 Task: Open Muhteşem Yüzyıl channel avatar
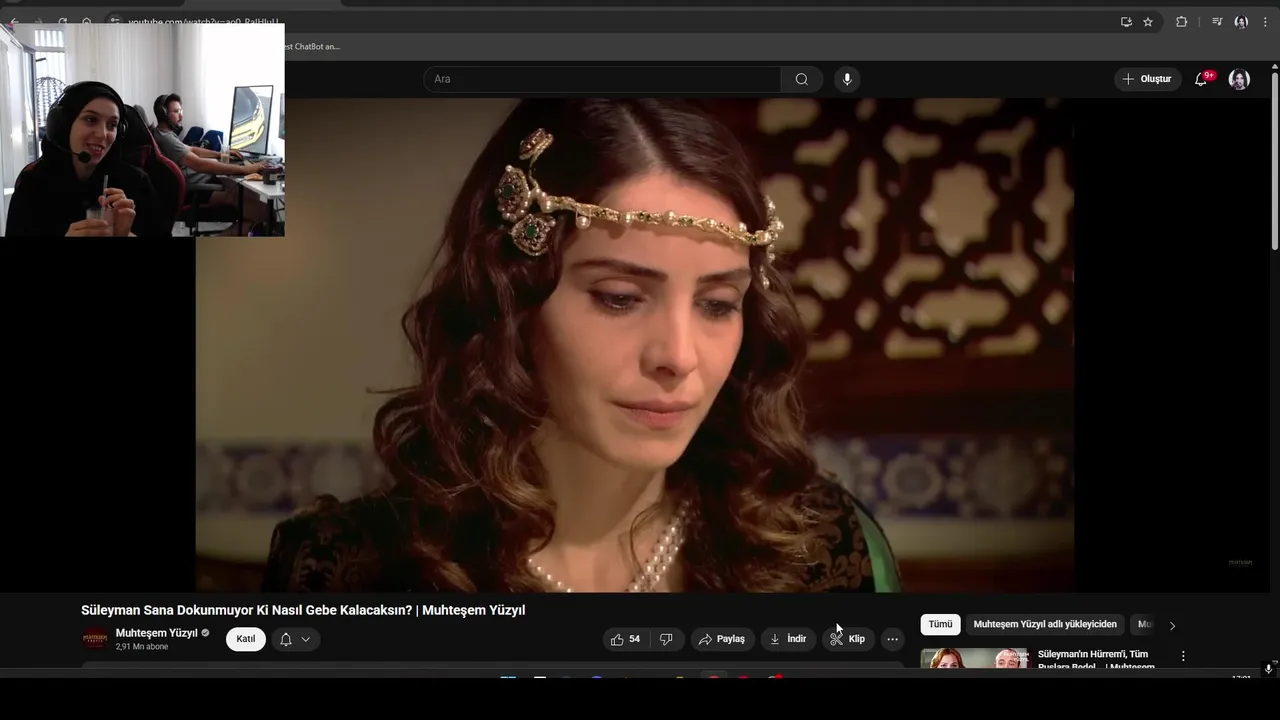tap(95, 639)
